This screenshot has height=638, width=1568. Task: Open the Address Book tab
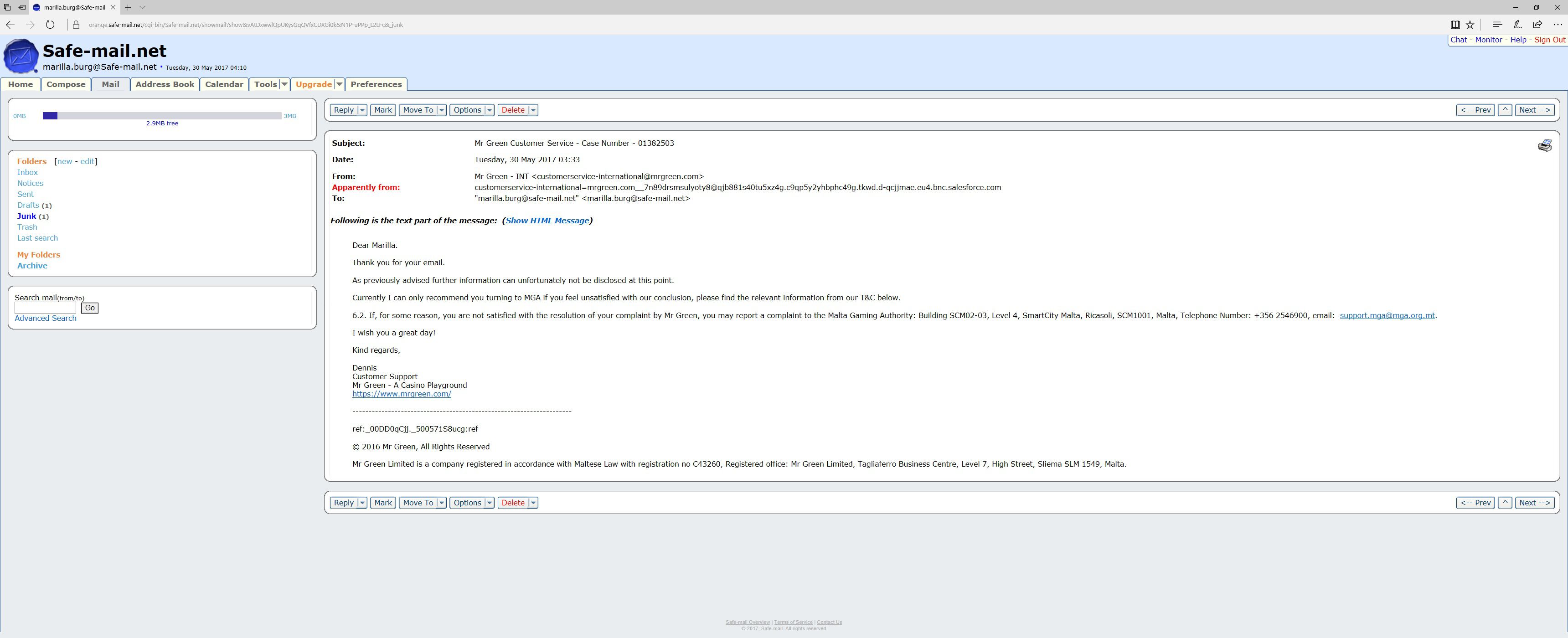click(x=165, y=85)
